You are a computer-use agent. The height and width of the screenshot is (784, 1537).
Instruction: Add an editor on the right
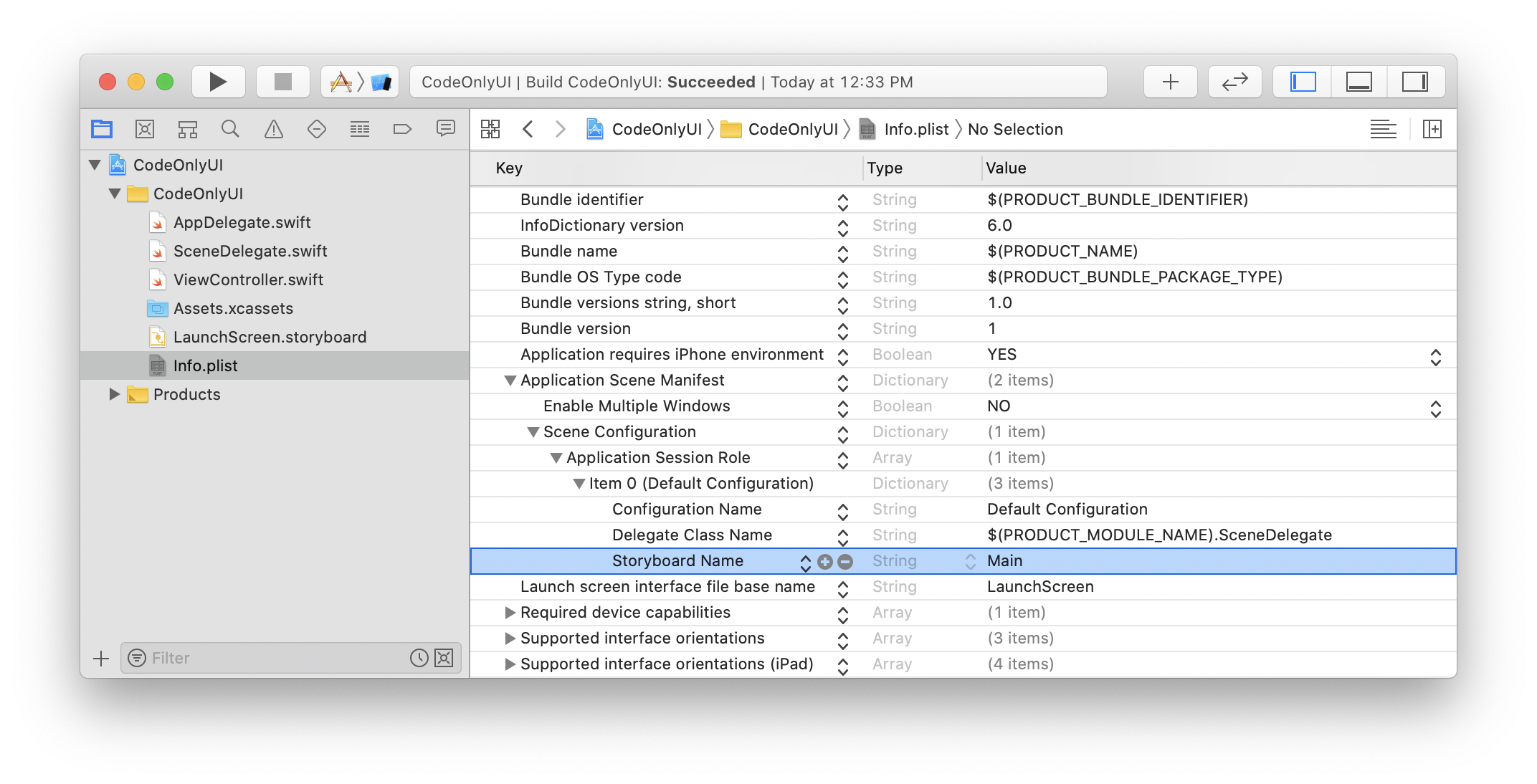click(x=1432, y=129)
